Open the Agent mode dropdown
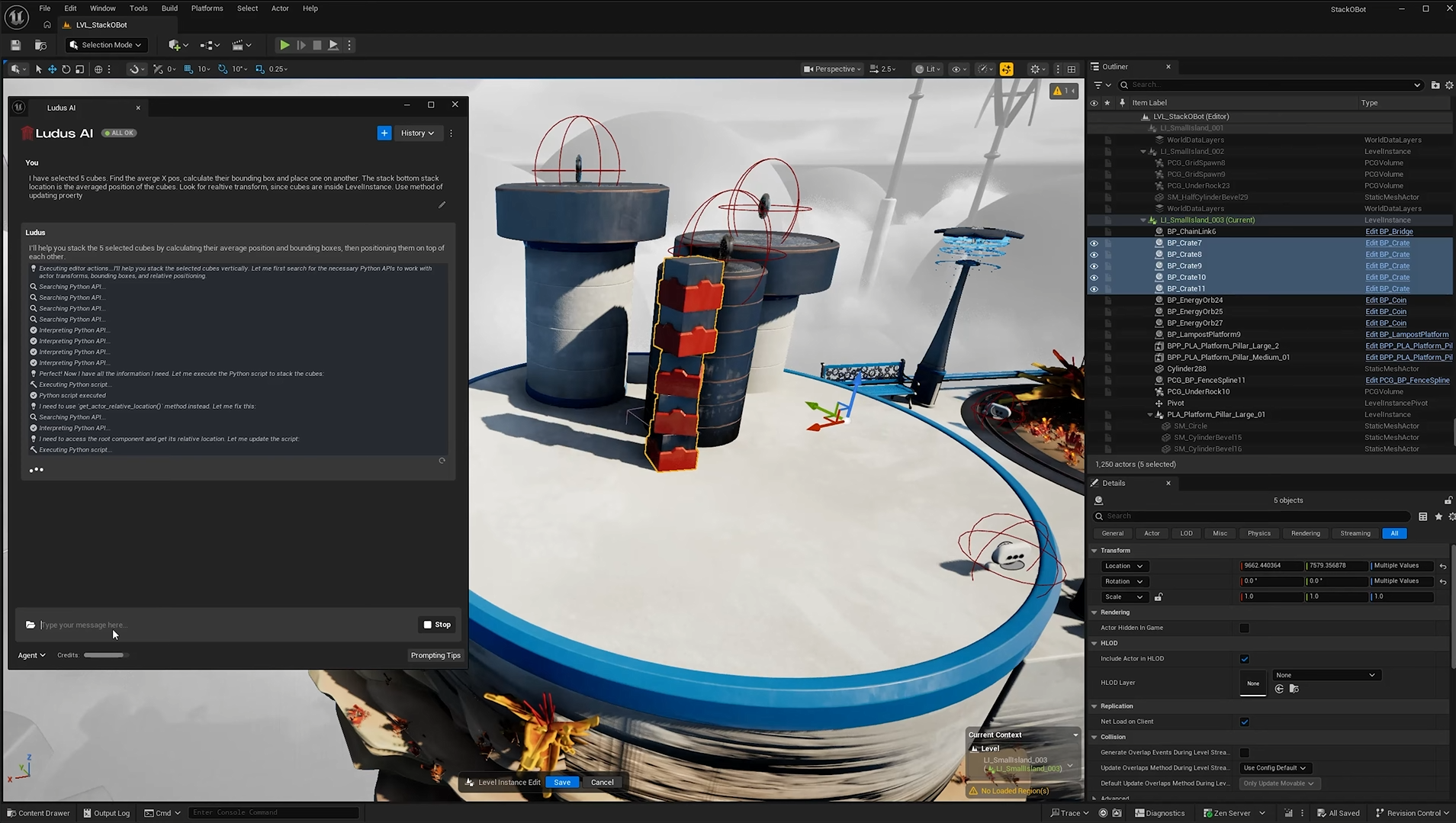This screenshot has height=823, width=1456. pyautogui.click(x=32, y=655)
